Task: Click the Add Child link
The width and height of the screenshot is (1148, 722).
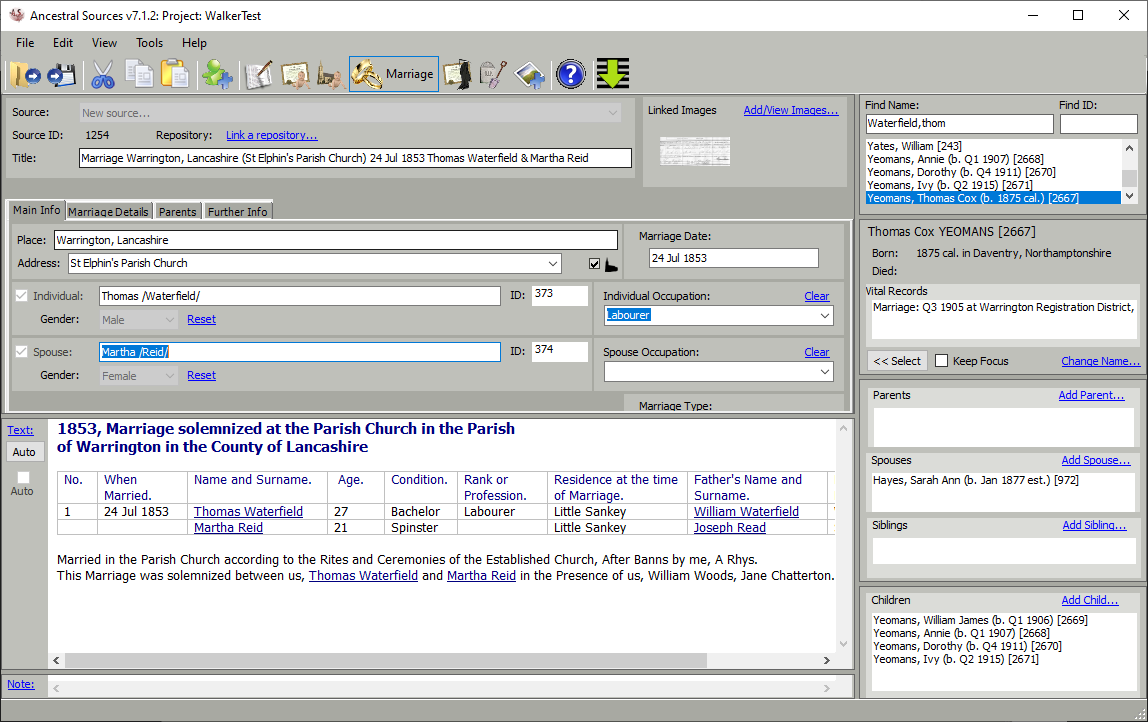Action: [x=1090, y=600]
